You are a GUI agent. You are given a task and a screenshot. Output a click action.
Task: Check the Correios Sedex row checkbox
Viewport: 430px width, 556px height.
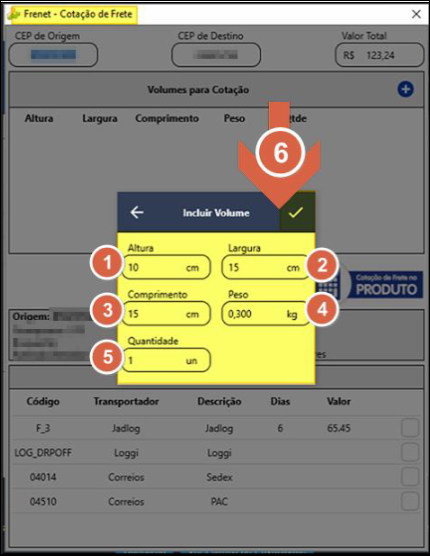point(410,477)
